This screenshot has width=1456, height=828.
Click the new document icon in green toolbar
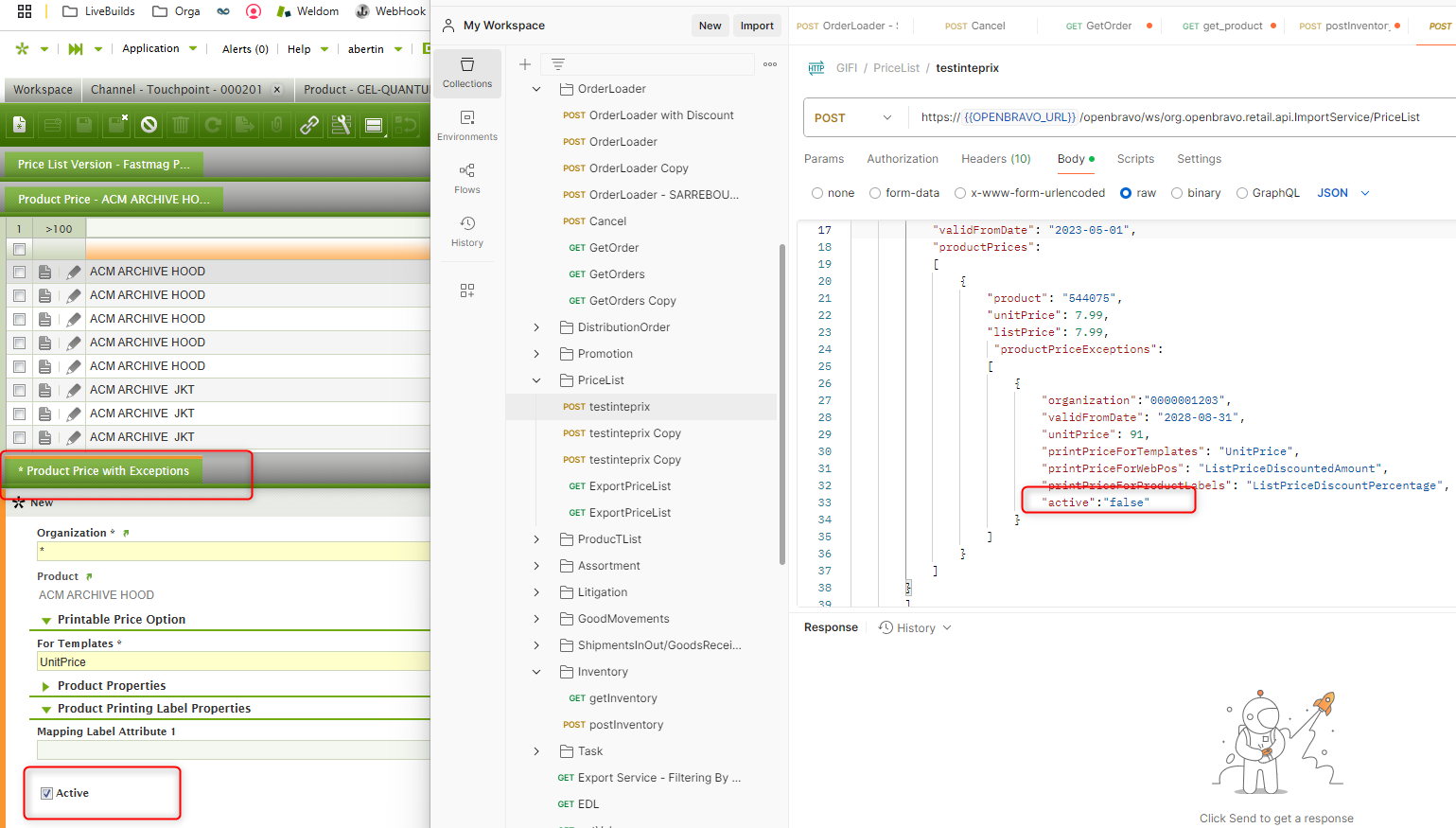(20, 125)
